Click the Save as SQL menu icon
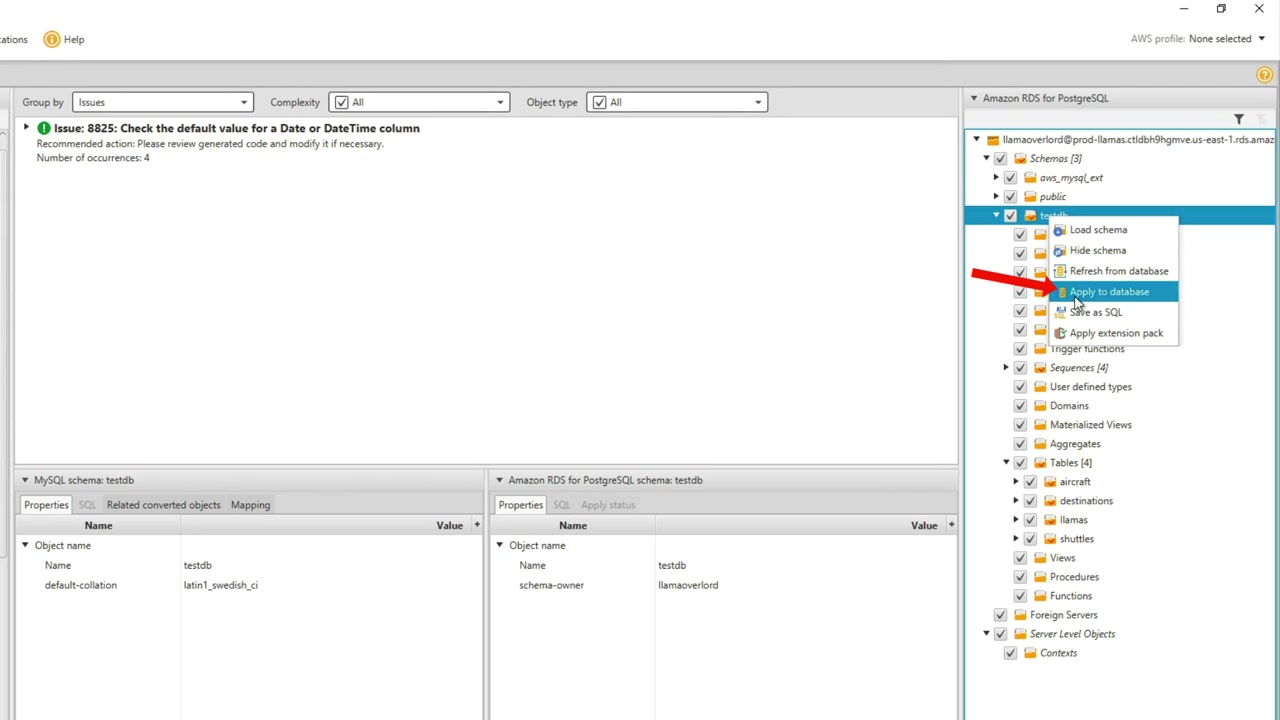Screen dimensions: 1280x720 [x=1060, y=312]
